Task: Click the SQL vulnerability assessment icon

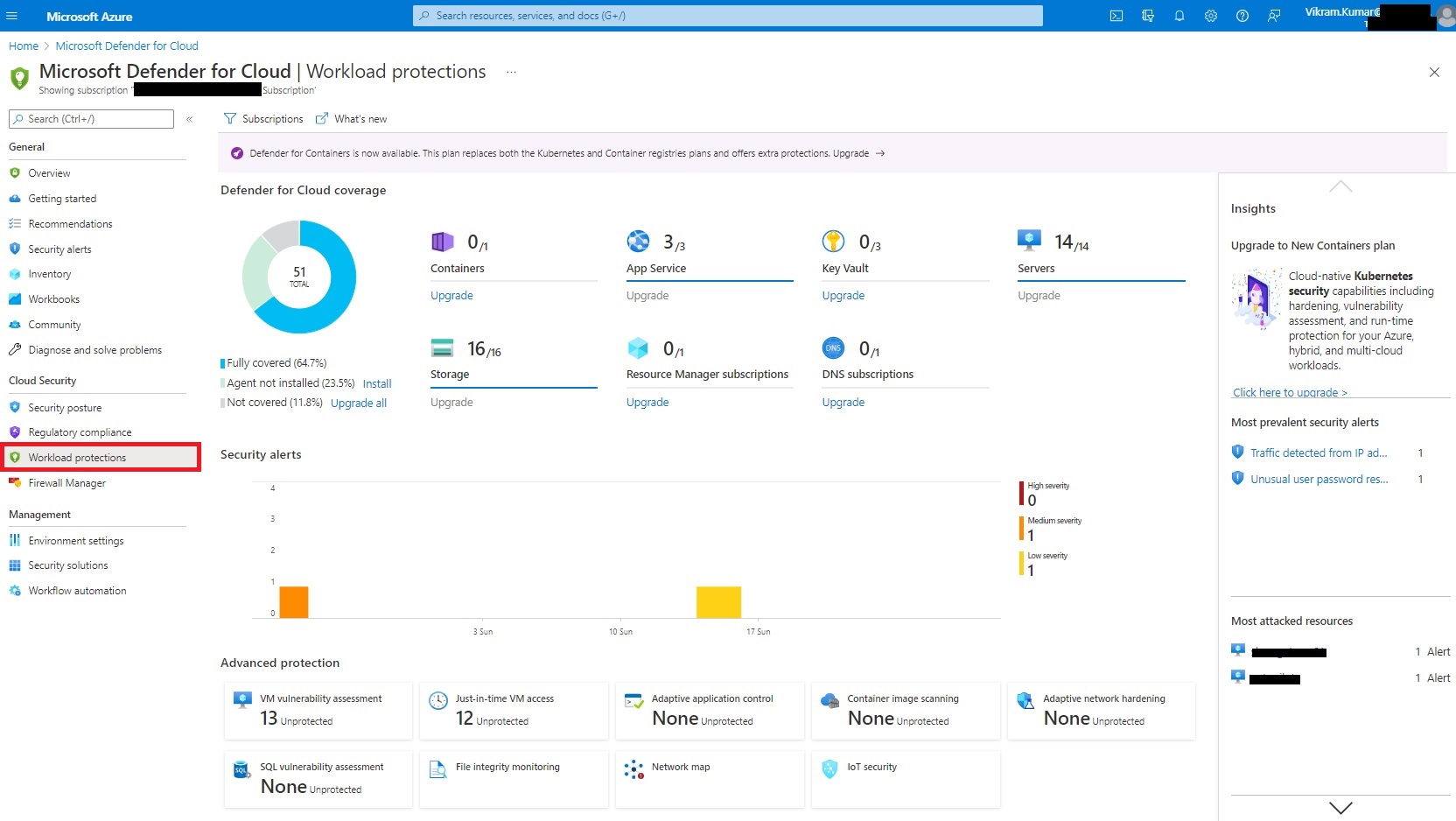Action: [x=241, y=769]
